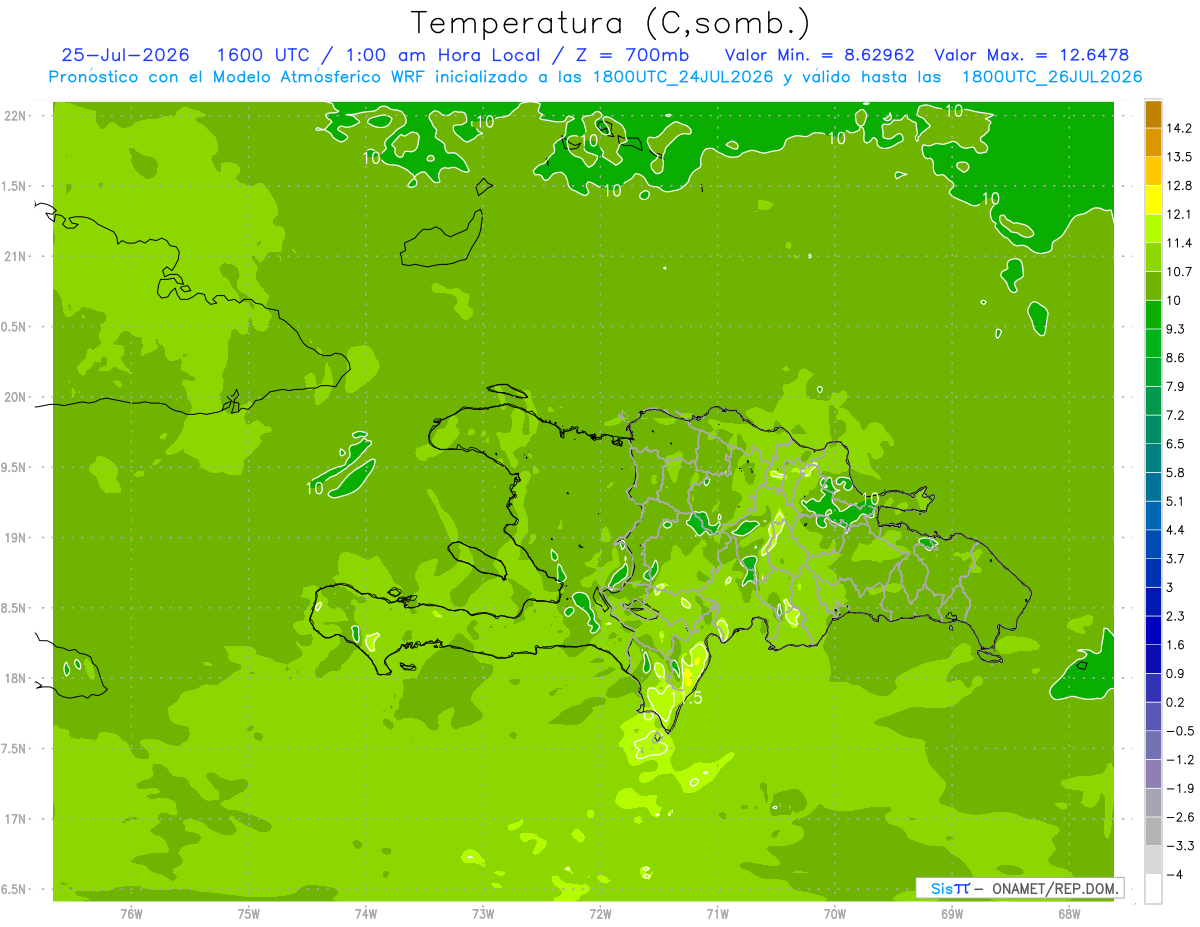
Task: Click the '76W' longitude axis label
Action: (x=131, y=914)
